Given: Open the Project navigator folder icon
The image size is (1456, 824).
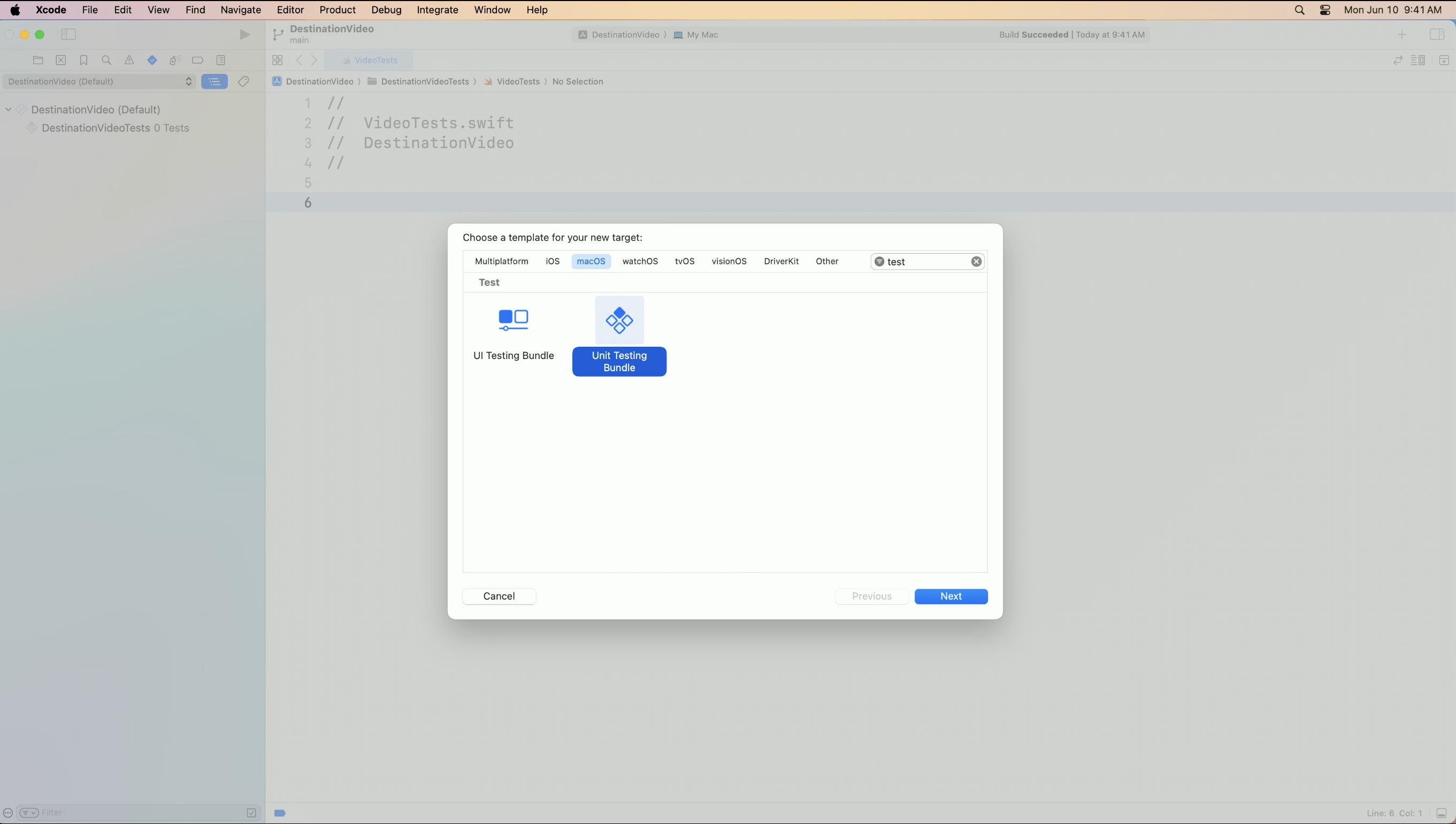Looking at the screenshot, I should tap(38, 60).
